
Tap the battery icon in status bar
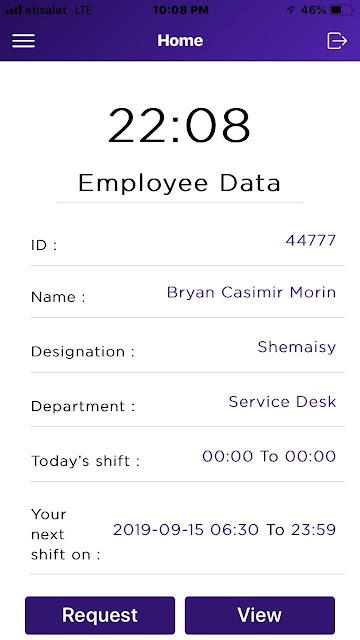[342, 10]
